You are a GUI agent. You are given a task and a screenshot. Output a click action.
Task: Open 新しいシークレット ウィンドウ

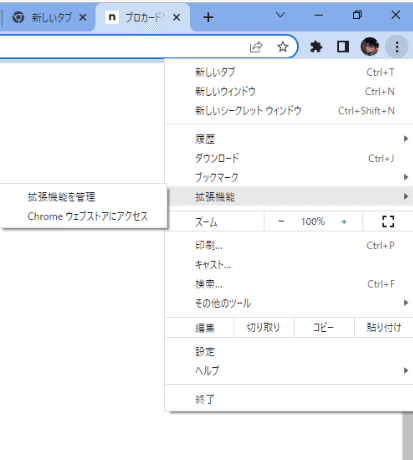point(289,111)
